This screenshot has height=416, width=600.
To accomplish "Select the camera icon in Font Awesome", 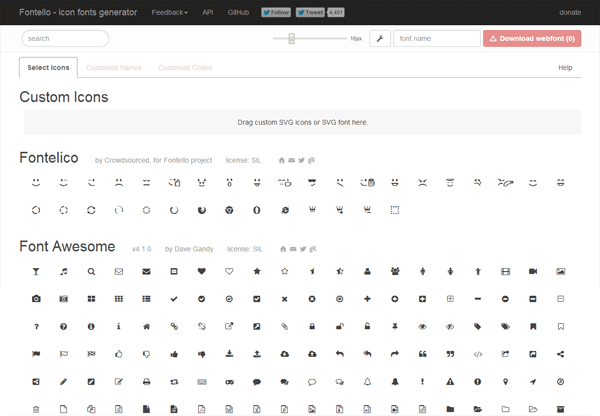I will pyautogui.click(x=36, y=299).
